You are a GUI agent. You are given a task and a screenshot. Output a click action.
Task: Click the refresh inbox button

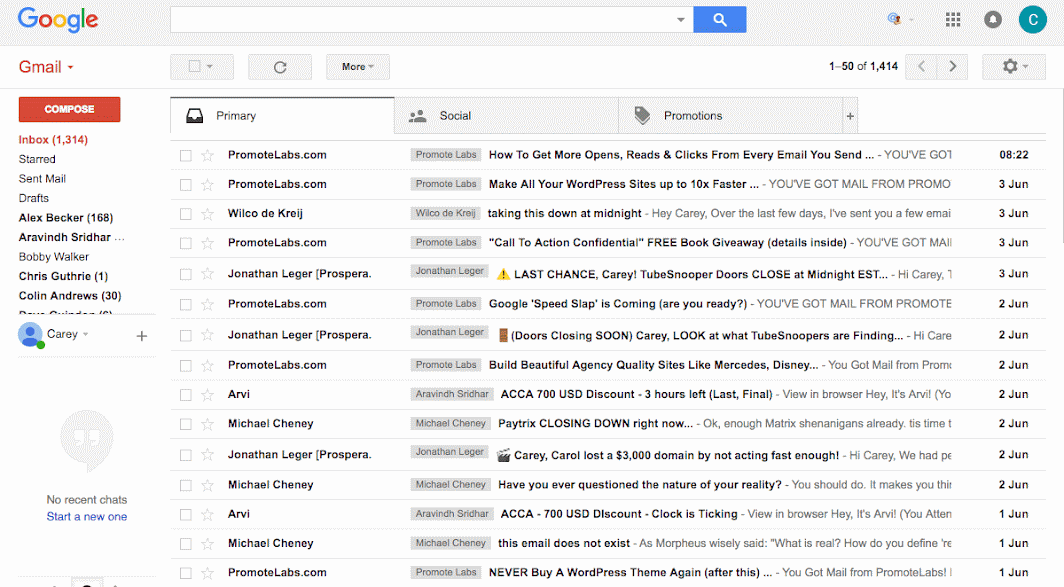(280, 67)
